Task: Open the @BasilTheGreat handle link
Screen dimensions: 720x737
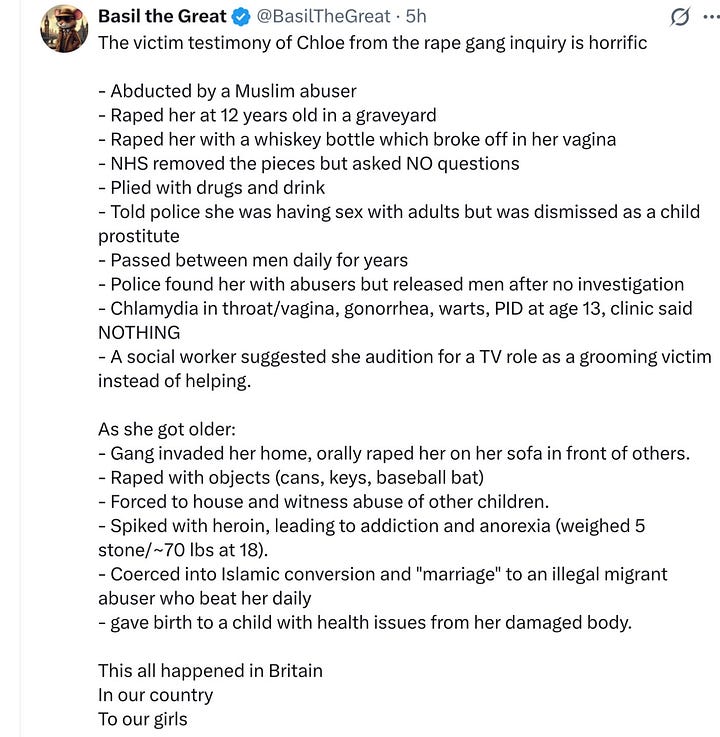Action: point(323,16)
